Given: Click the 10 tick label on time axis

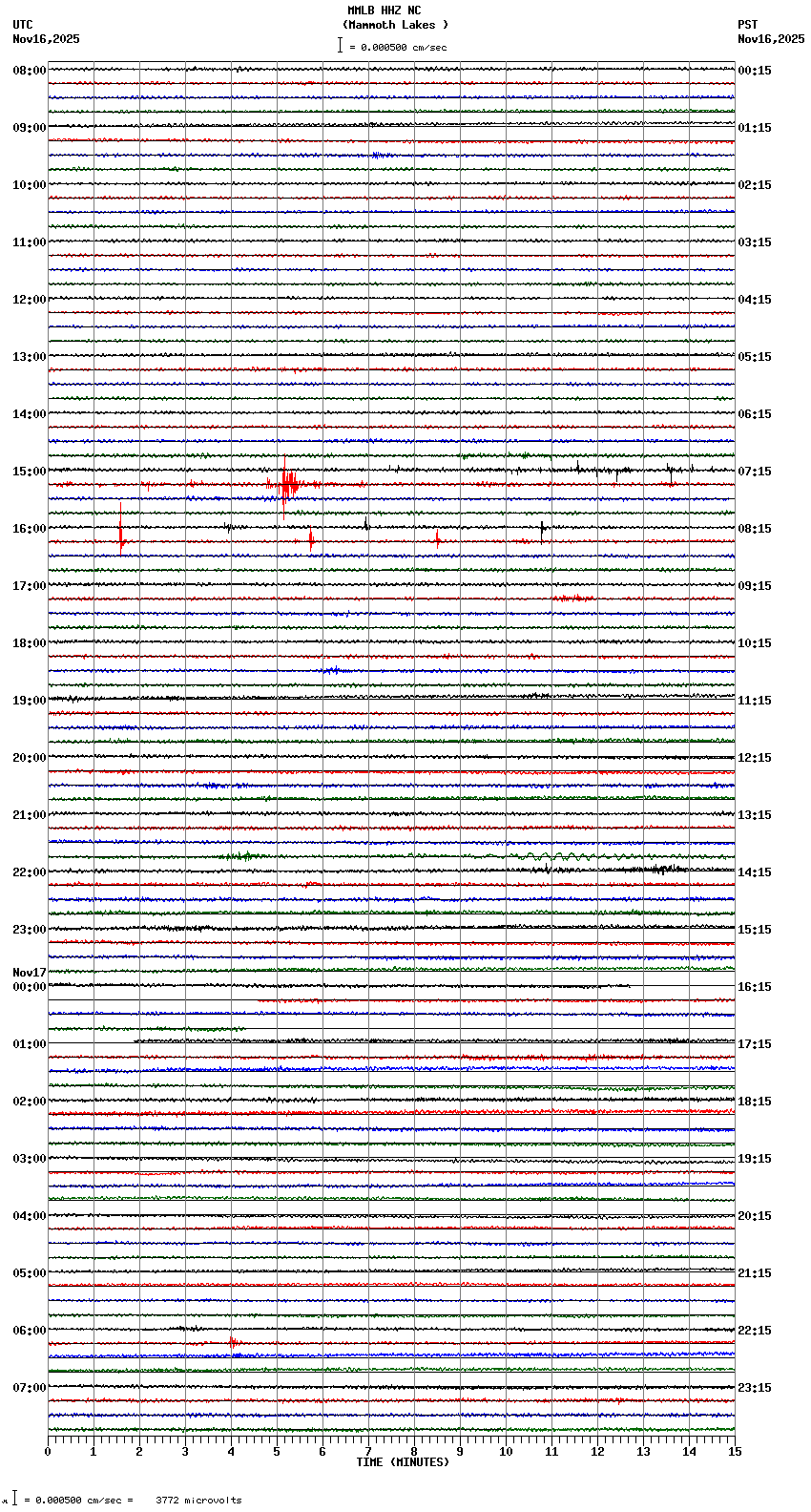Looking at the screenshot, I should 506,1452.
